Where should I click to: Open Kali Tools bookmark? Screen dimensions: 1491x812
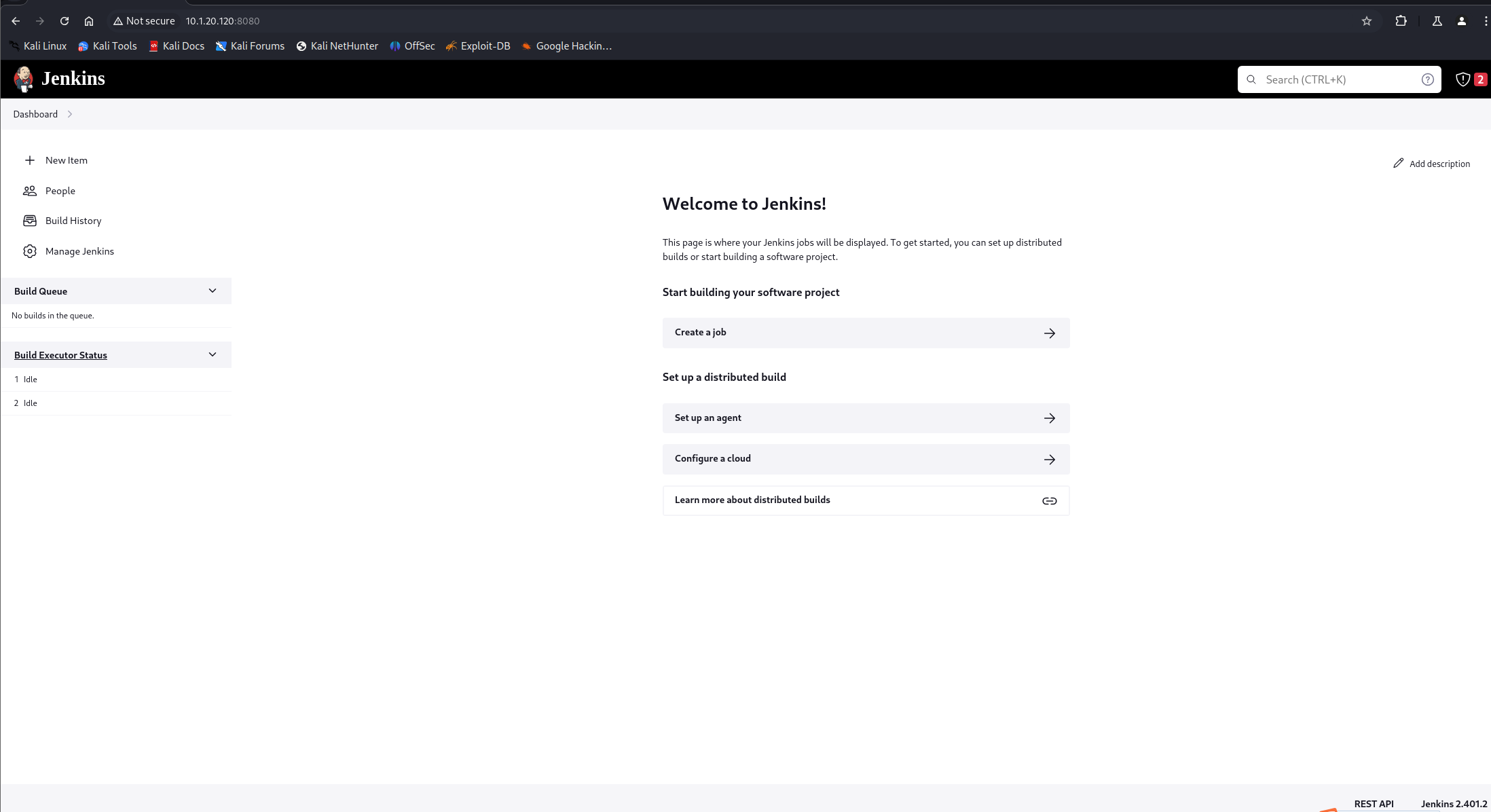point(107,46)
